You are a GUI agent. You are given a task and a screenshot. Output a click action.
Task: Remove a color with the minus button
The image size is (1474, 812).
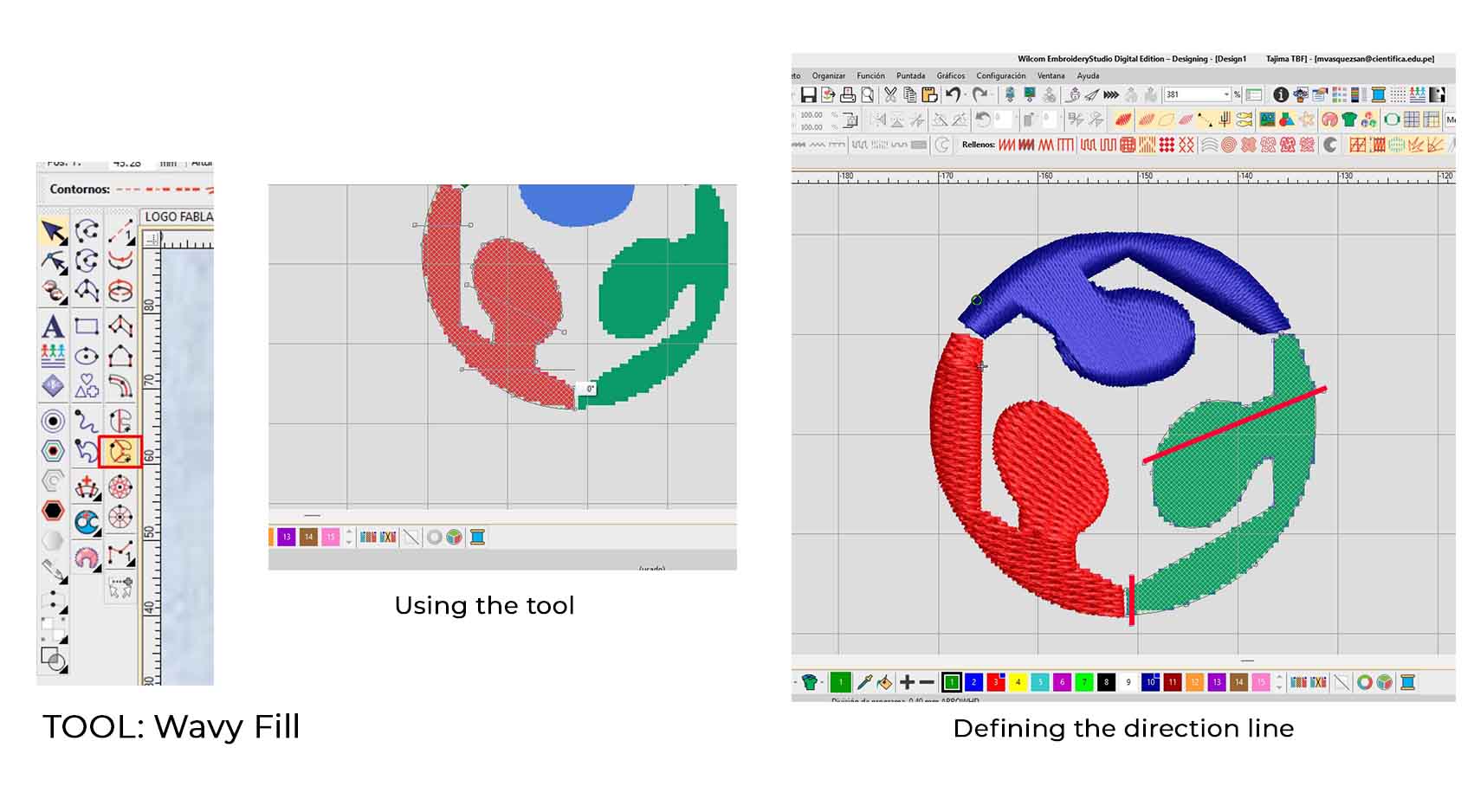pyautogui.click(x=926, y=682)
